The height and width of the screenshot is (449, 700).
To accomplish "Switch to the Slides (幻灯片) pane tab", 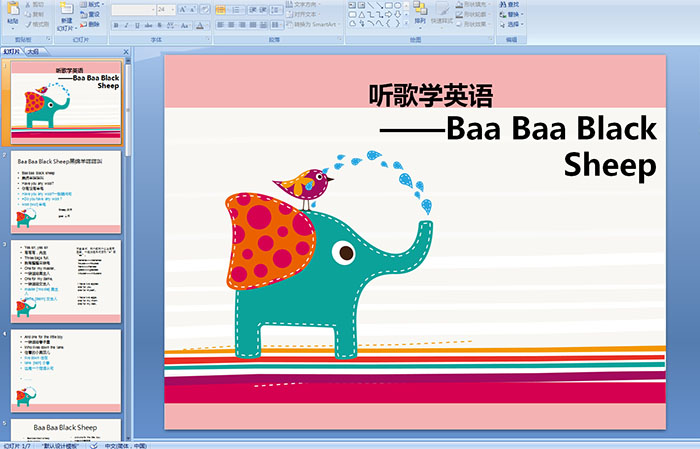I will (x=12, y=52).
